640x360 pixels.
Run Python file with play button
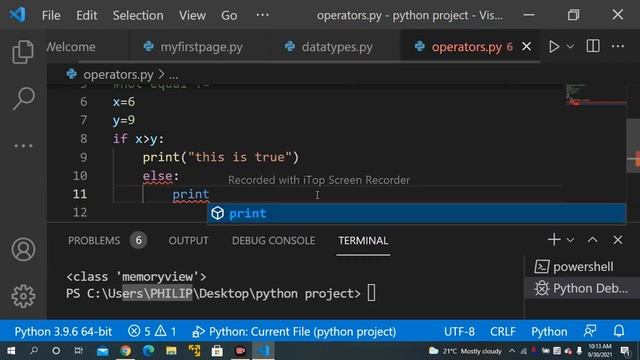[554, 47]
